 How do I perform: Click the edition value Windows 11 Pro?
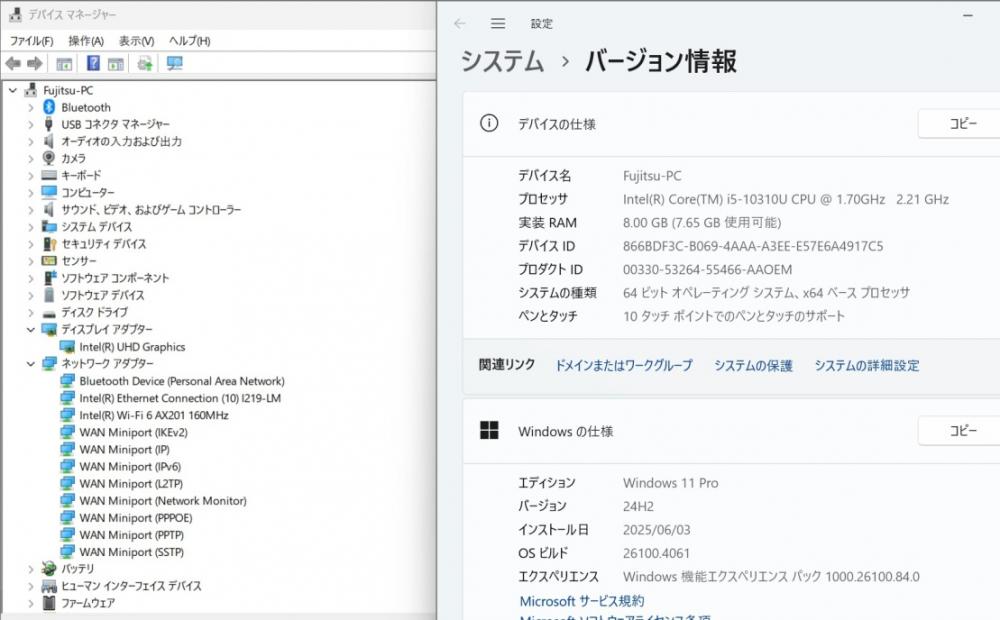670,483
